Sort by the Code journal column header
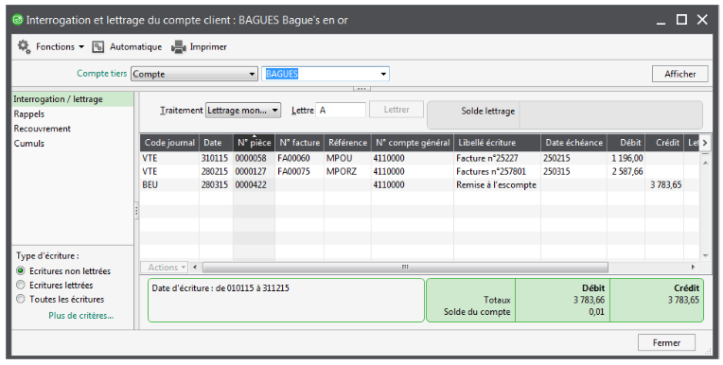Viewport: 723px width, 365px height. coord(169,143)
